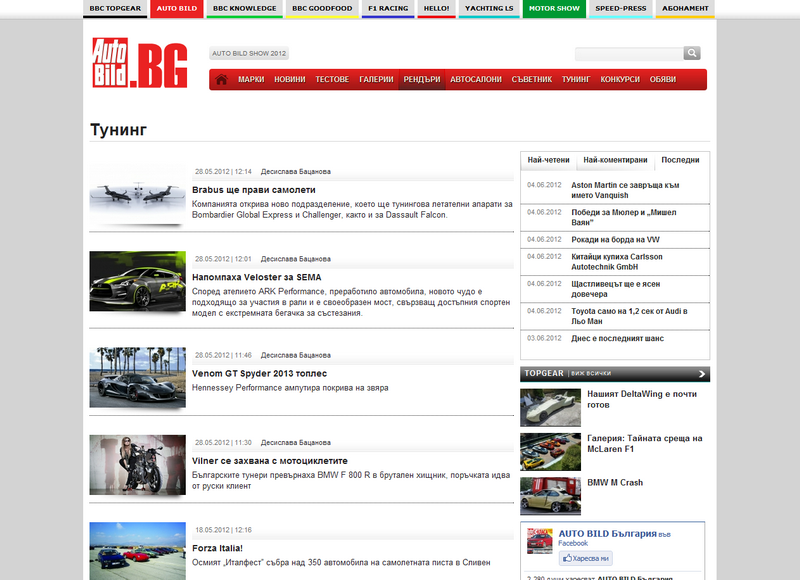800x580 pixels.
Task: Open article Venom GT Spyder 2013 топлес
Action: tap(259, 373)
